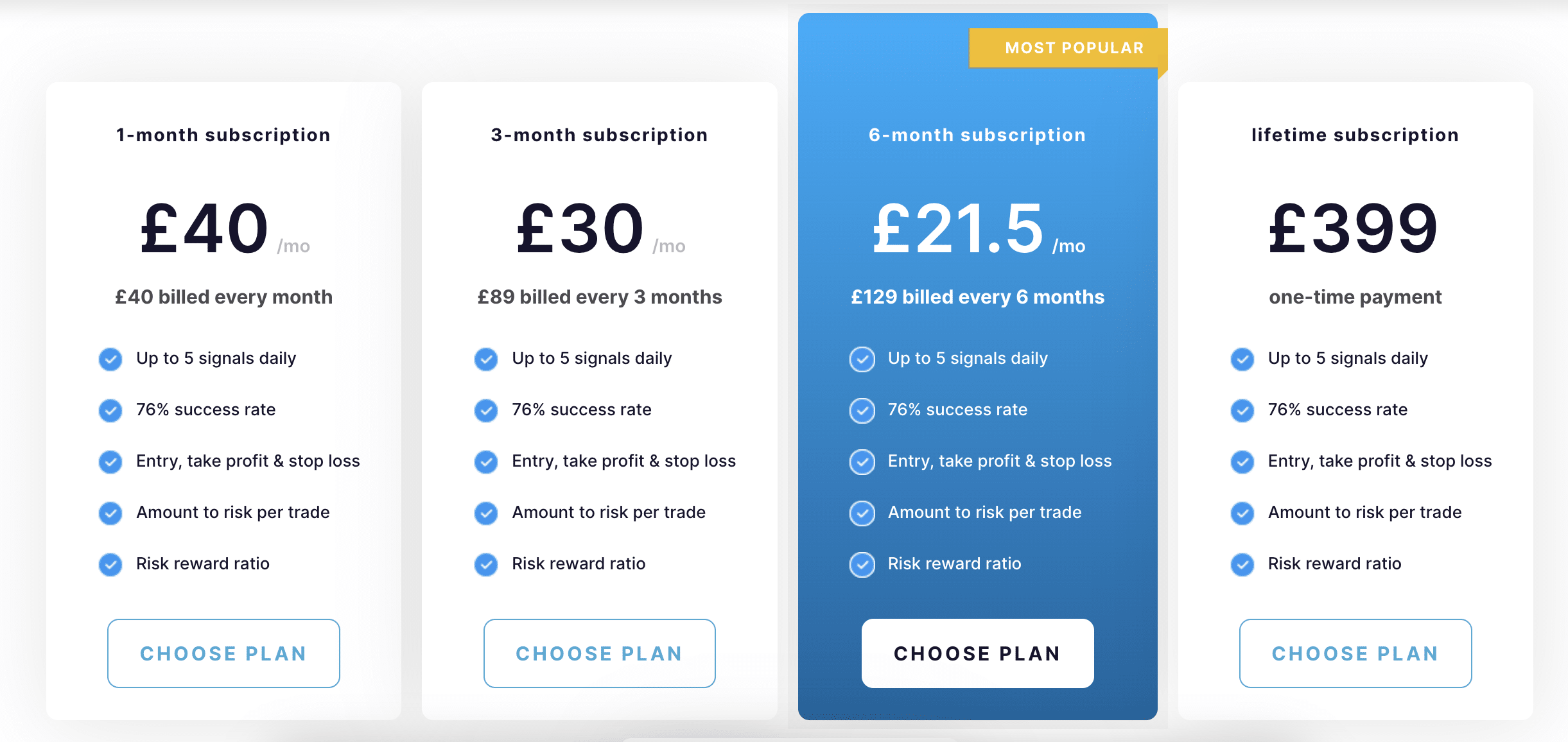
Task: Click check icon by lifetime 'Risk reward ratio'
Action: tap(1242, 564)
